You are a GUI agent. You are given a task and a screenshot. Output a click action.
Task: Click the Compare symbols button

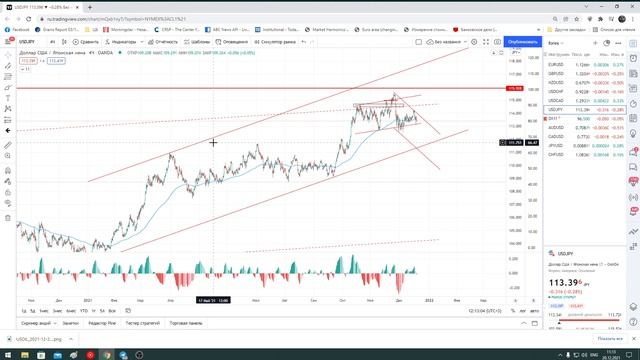86,42
